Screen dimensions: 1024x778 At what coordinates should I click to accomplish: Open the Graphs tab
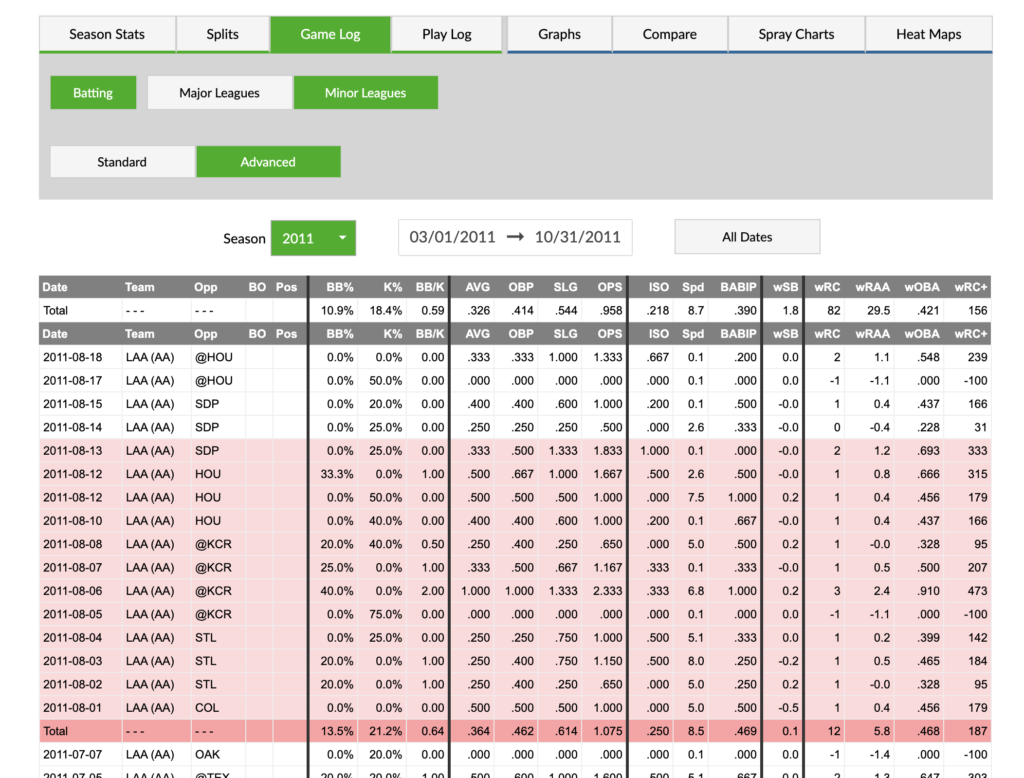pos(559,33)
